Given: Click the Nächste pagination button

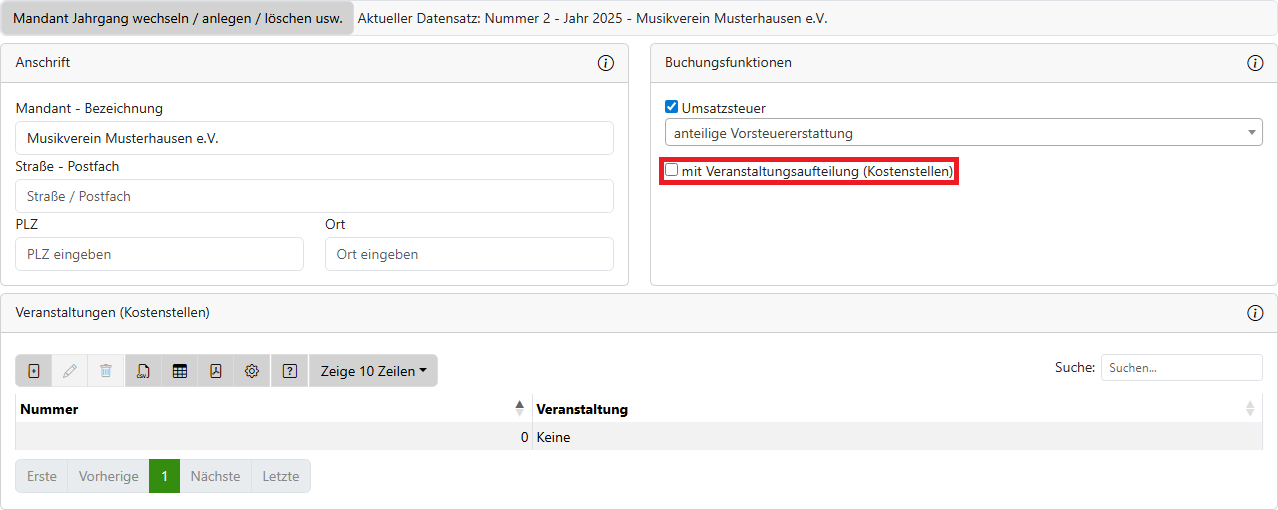Looking at the screenshot, I should pyautogui.click(x=215, y=476).
